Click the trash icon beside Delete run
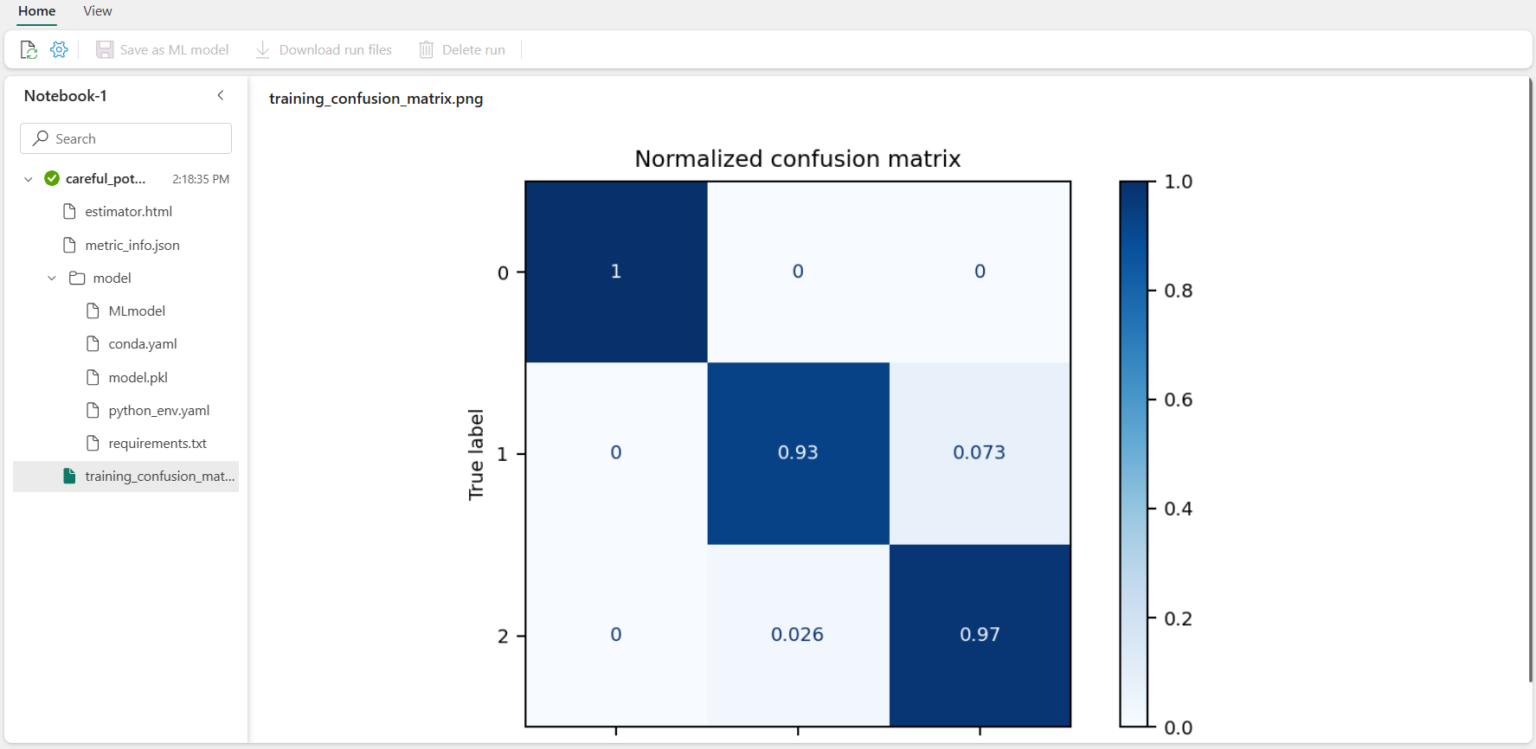 click(x=426, y=48)
